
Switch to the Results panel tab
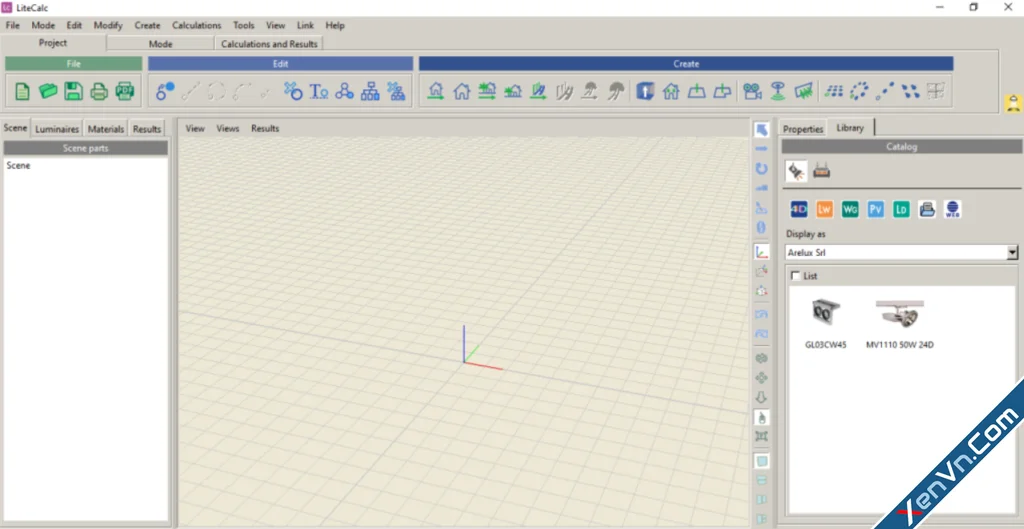(x=147, y=129)
